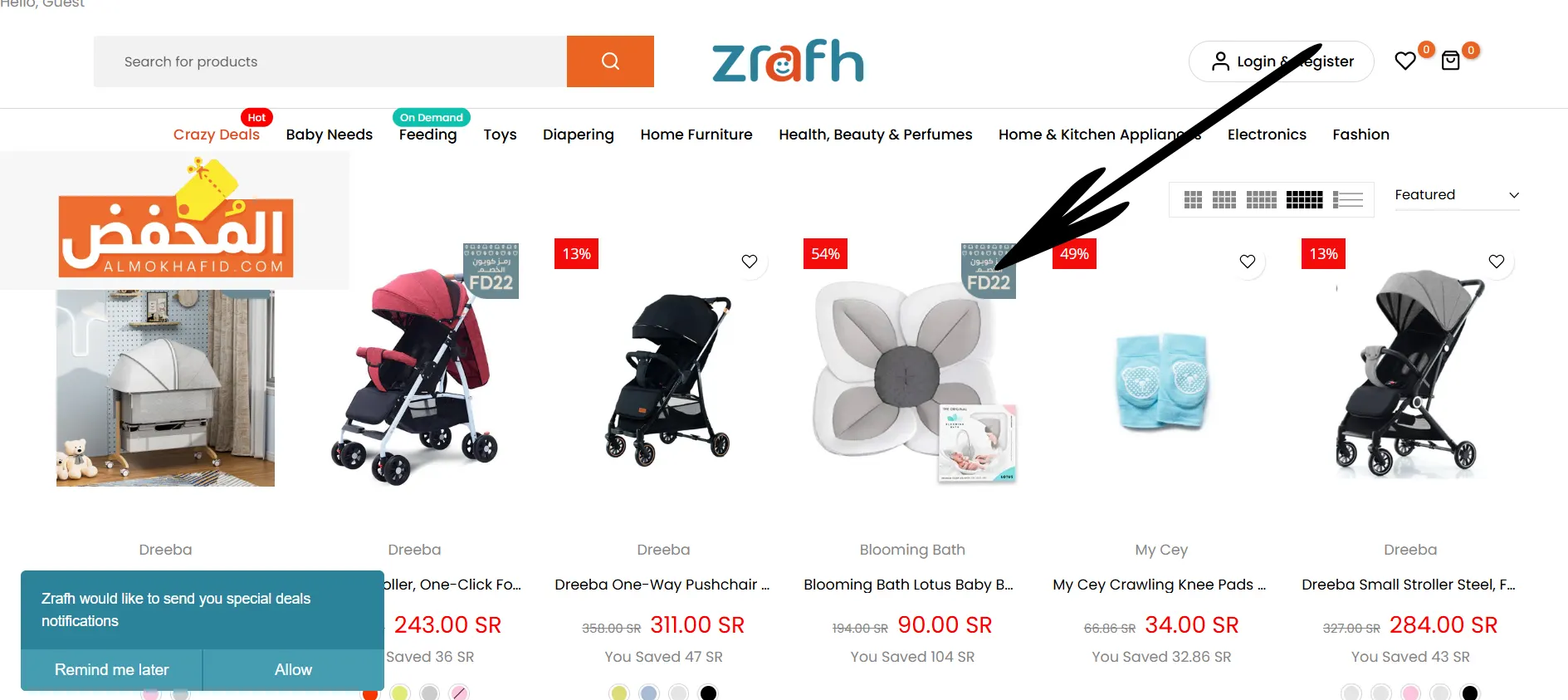The width and height of the screenshot is (1568, 700).
Task: Select the black color swatch on Pushchair
Action: pyautogui.click(x=708, y=693)
